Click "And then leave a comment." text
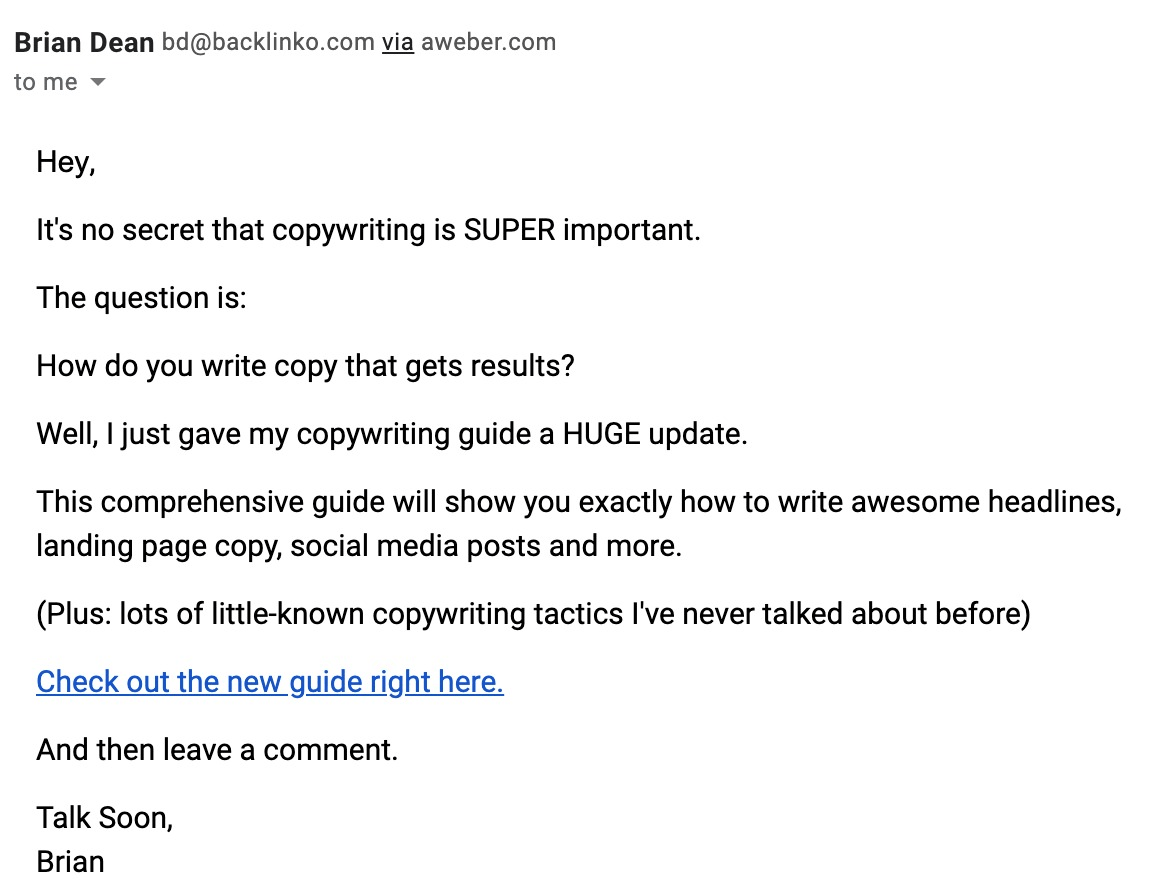Viewport: 1150px width, 894px height. 217,750
